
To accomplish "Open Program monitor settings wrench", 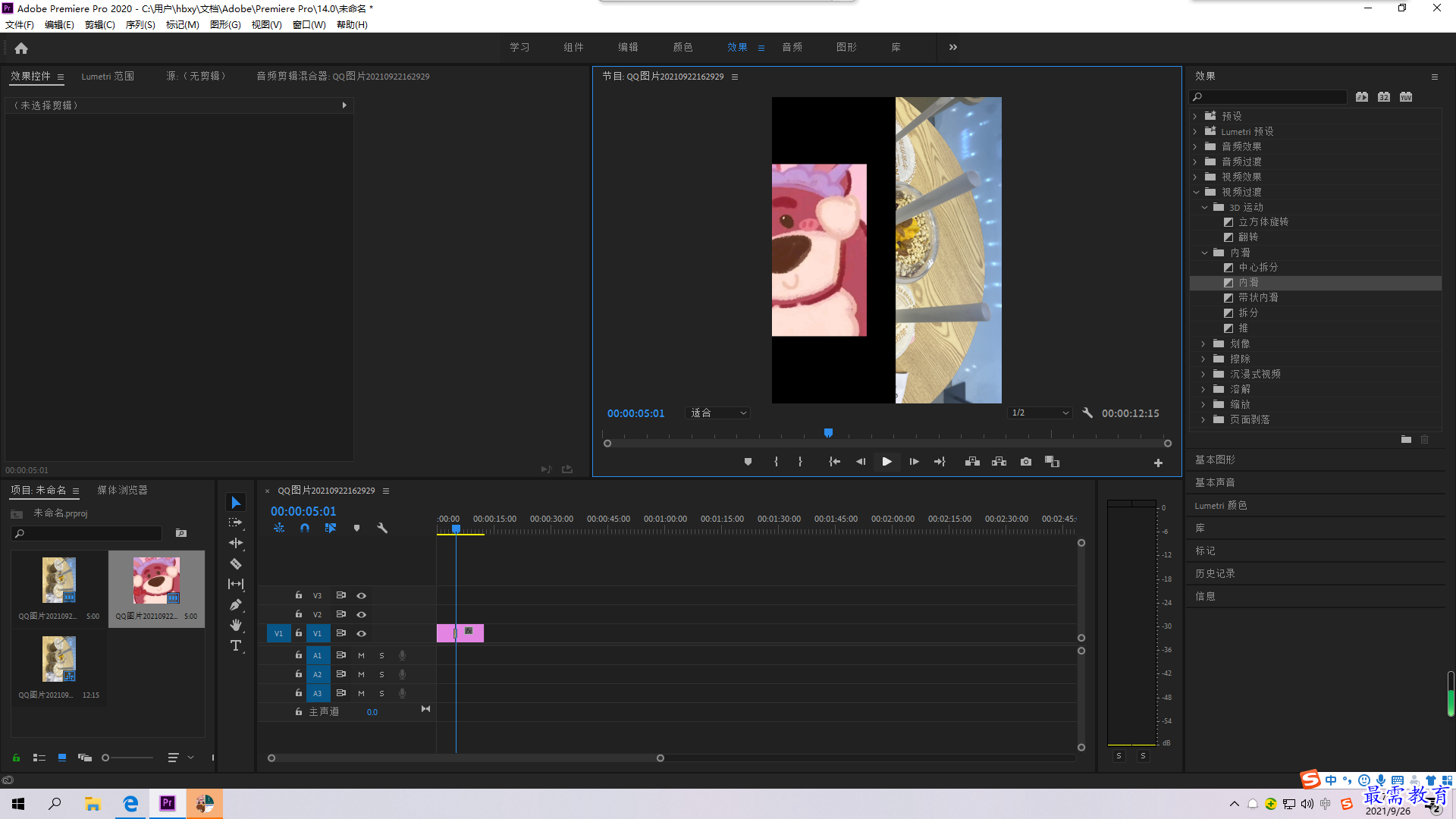I will pyautogui.click(x=1087, y=413).
